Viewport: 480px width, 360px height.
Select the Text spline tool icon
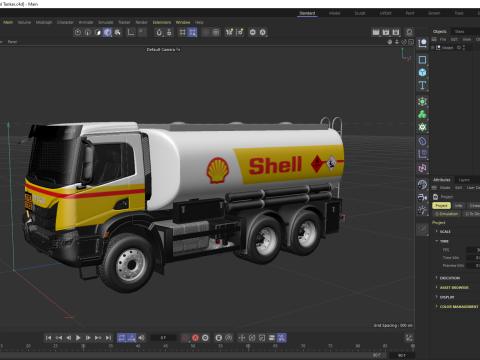pos(422,85)
